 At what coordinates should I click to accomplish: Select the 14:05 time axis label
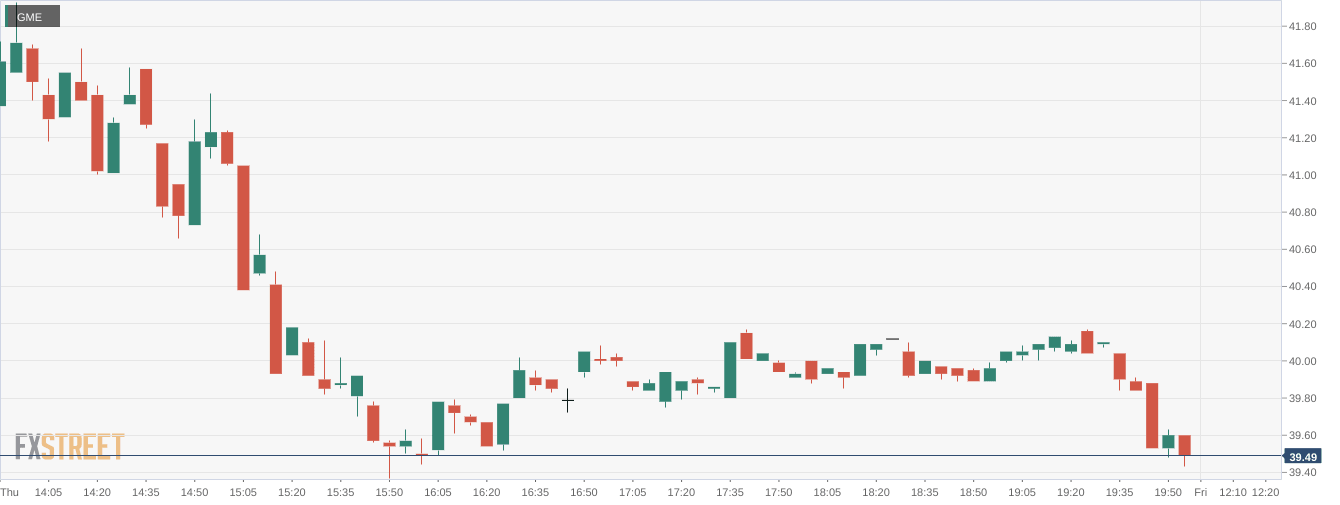click(x=48, y=492)
